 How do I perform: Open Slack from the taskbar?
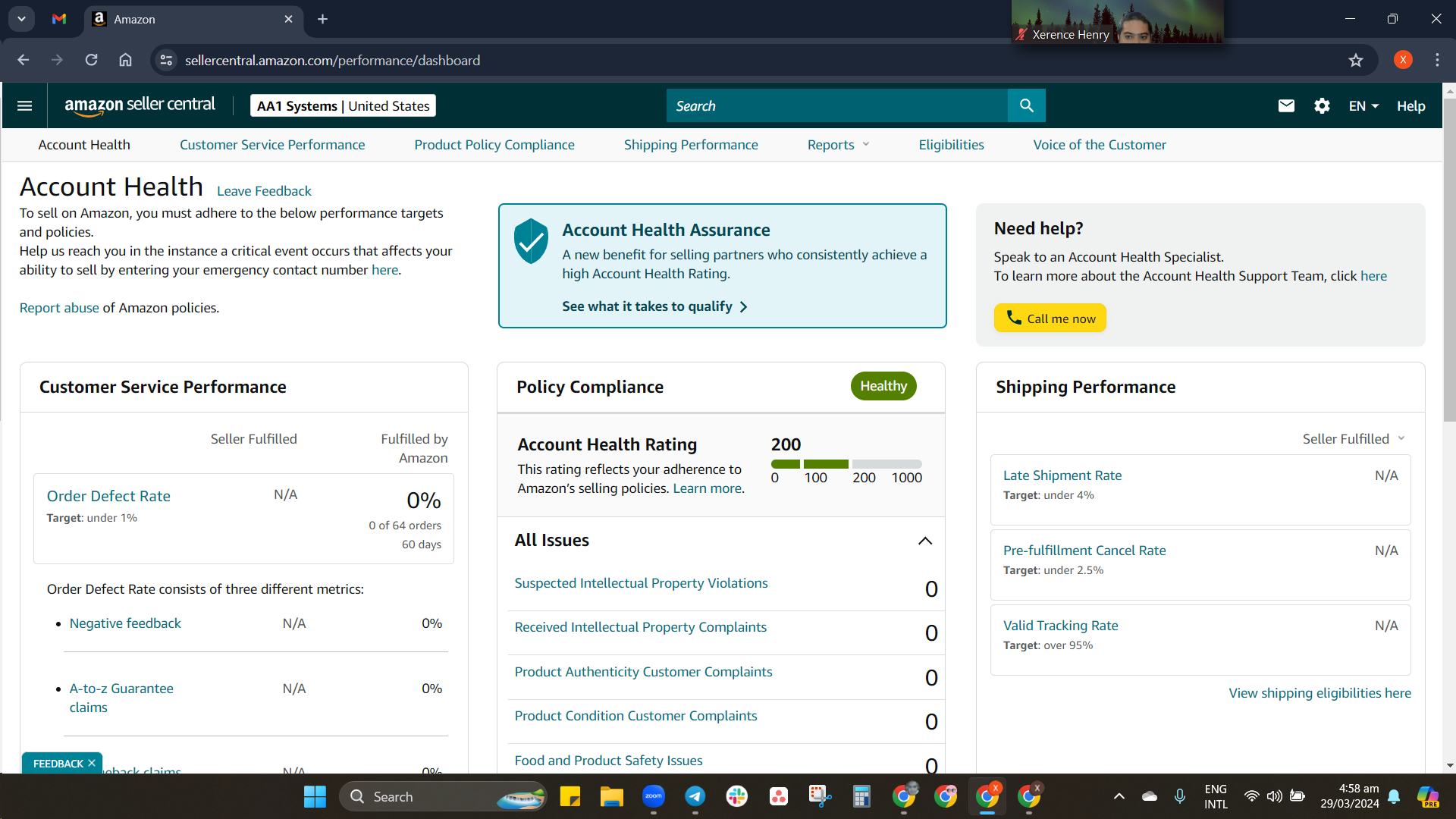pyautogui.click(x=737, y=796)
